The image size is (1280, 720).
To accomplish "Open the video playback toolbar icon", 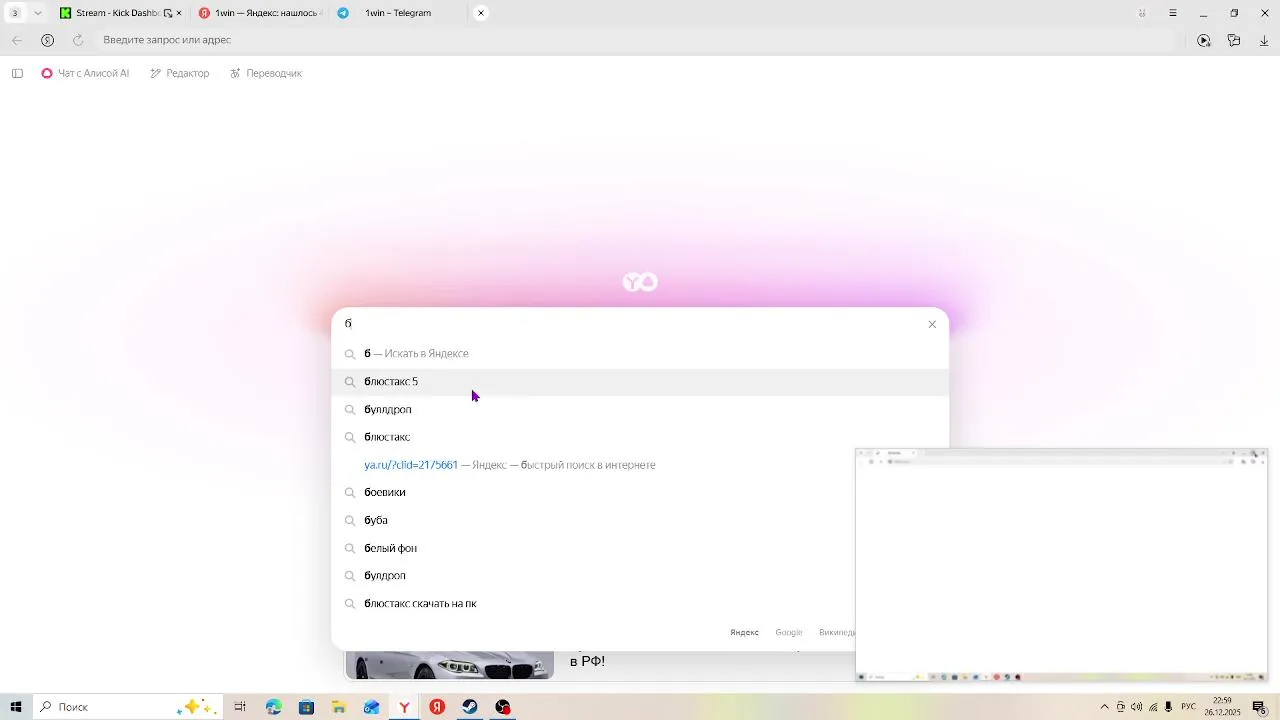I will [1204, 40].
